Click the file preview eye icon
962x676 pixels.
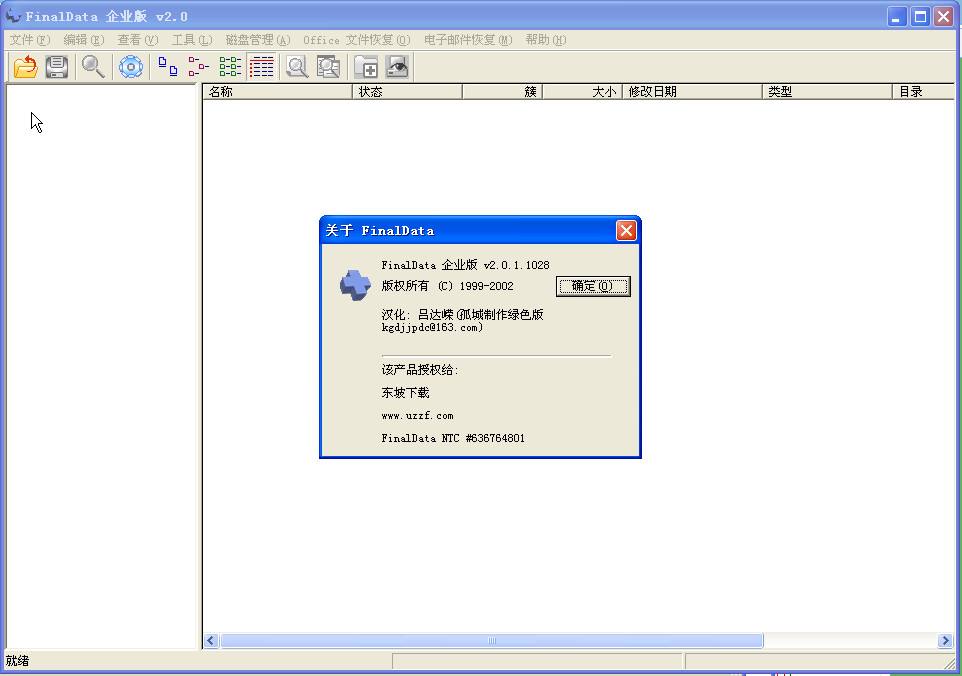click(x=398, y=67)
